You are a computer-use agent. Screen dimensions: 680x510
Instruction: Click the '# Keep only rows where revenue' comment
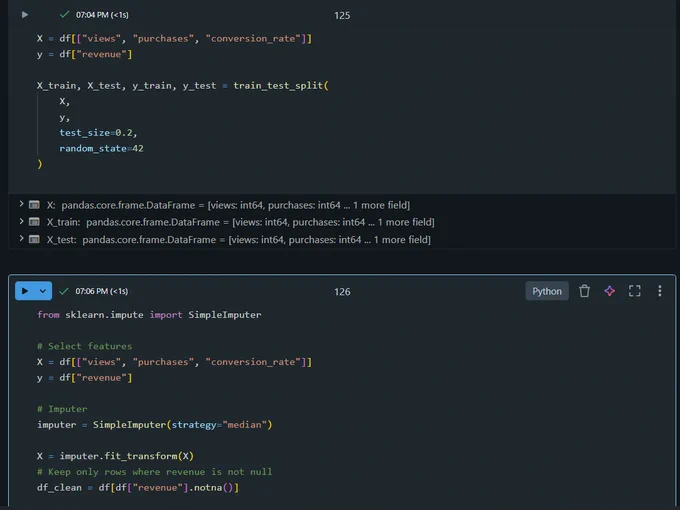pos(154,472)
